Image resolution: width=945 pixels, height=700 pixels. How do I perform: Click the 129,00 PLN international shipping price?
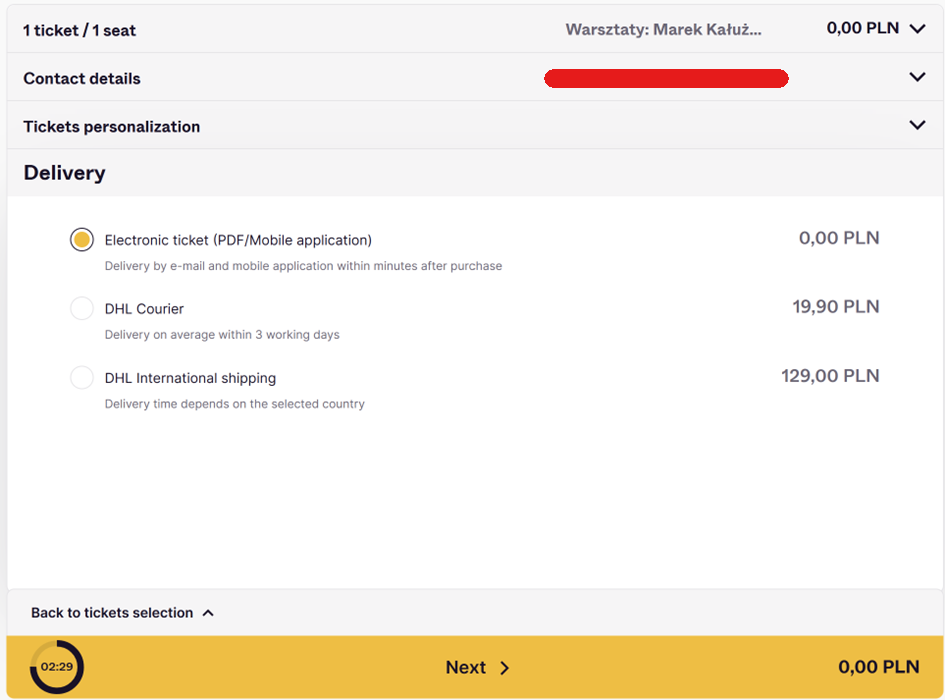point(830,376)
